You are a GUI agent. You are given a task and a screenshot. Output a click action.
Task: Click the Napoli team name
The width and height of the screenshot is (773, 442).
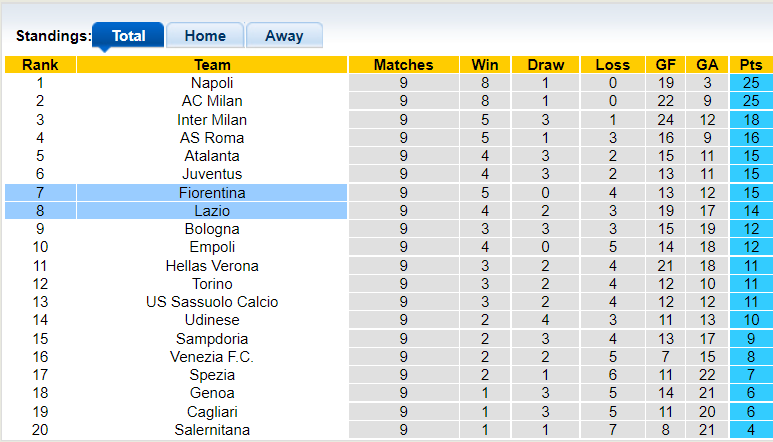click(x=212, y=83)
